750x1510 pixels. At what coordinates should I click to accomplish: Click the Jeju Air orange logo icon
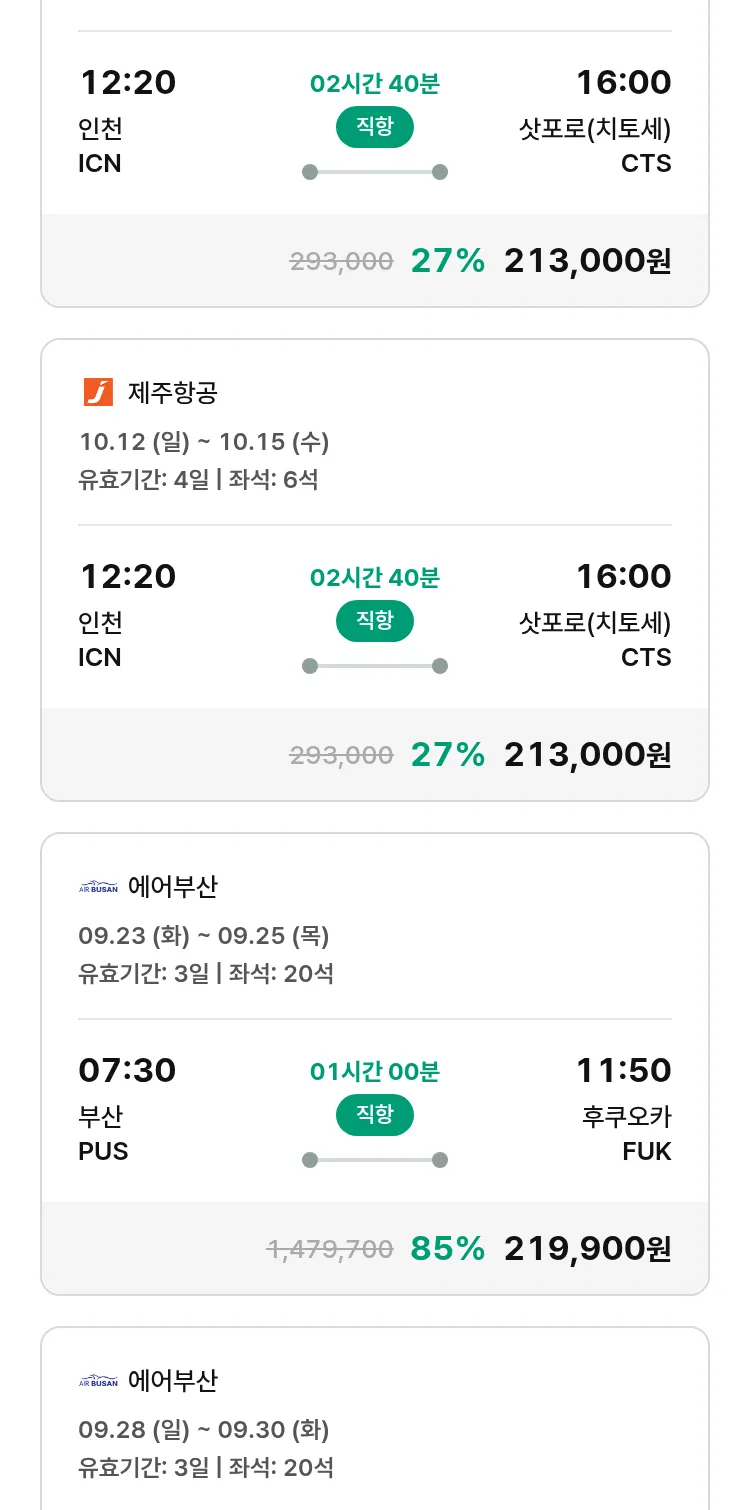98,392
